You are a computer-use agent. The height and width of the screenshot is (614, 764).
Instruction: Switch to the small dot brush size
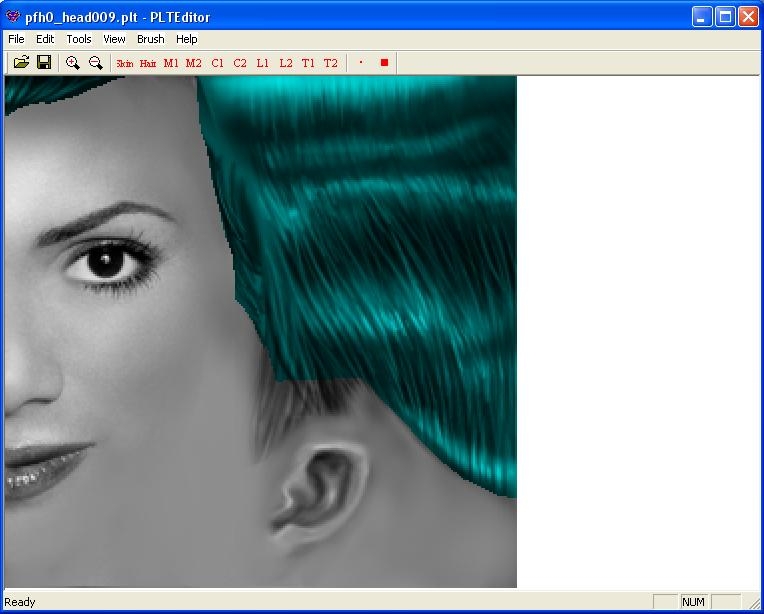361,63
